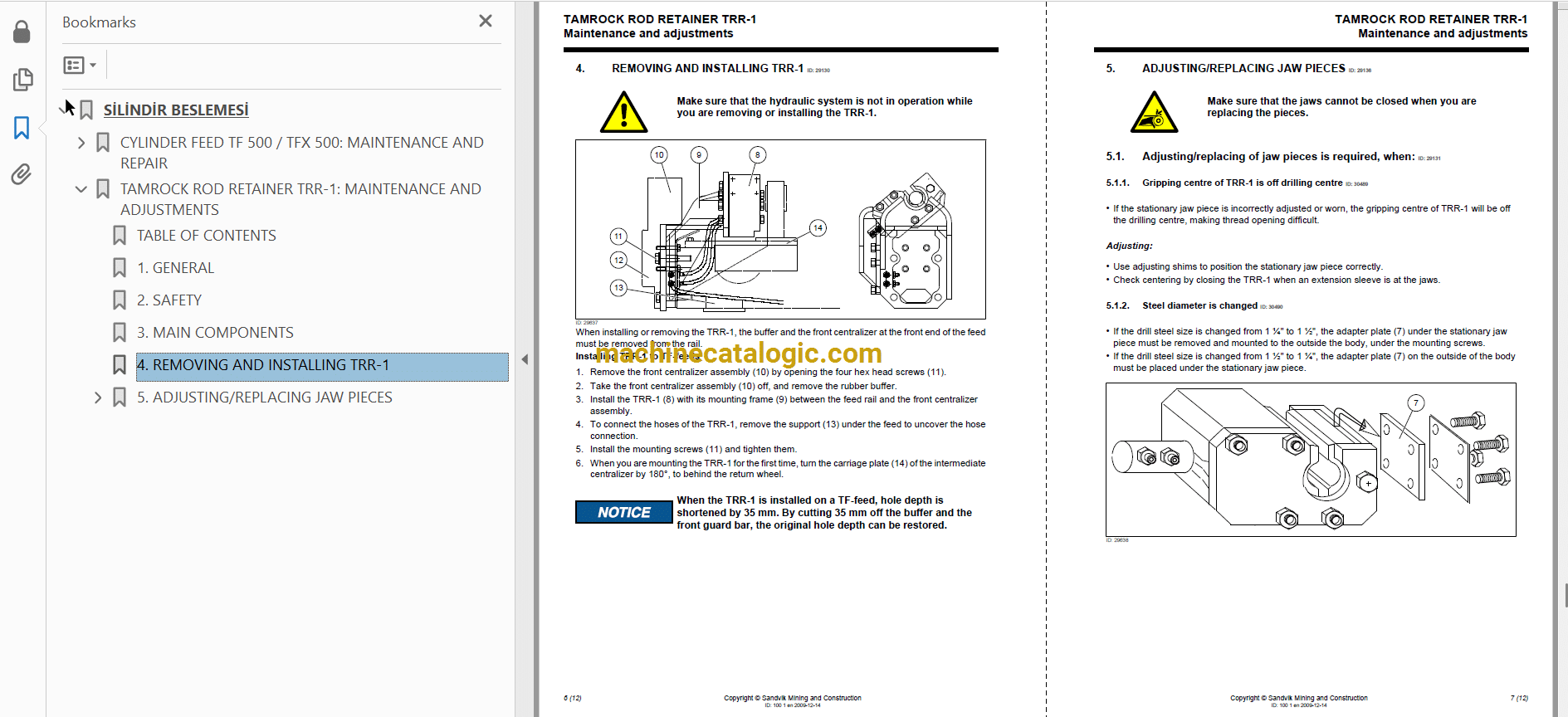Image resolution: width=1568 pixels, height=717 pixels.
Task: Open the 1. GENERAL bookmark
Action: point(176,268)
